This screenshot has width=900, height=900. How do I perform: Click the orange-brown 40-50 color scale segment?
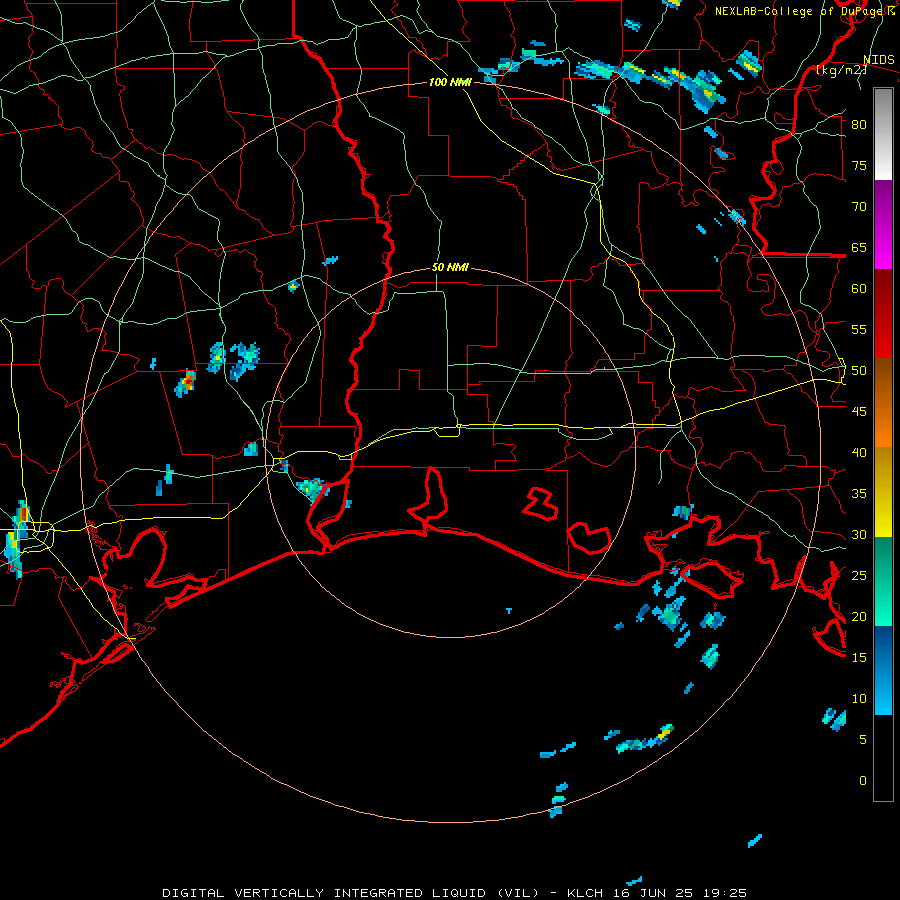883,403
